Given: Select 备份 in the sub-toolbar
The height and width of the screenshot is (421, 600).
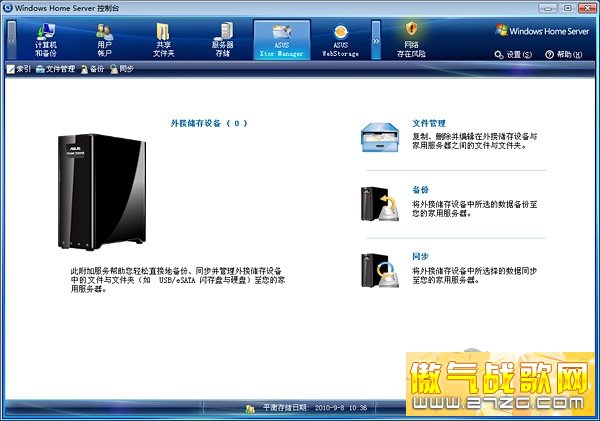Looking at the screenshot, I should (92, 69).
